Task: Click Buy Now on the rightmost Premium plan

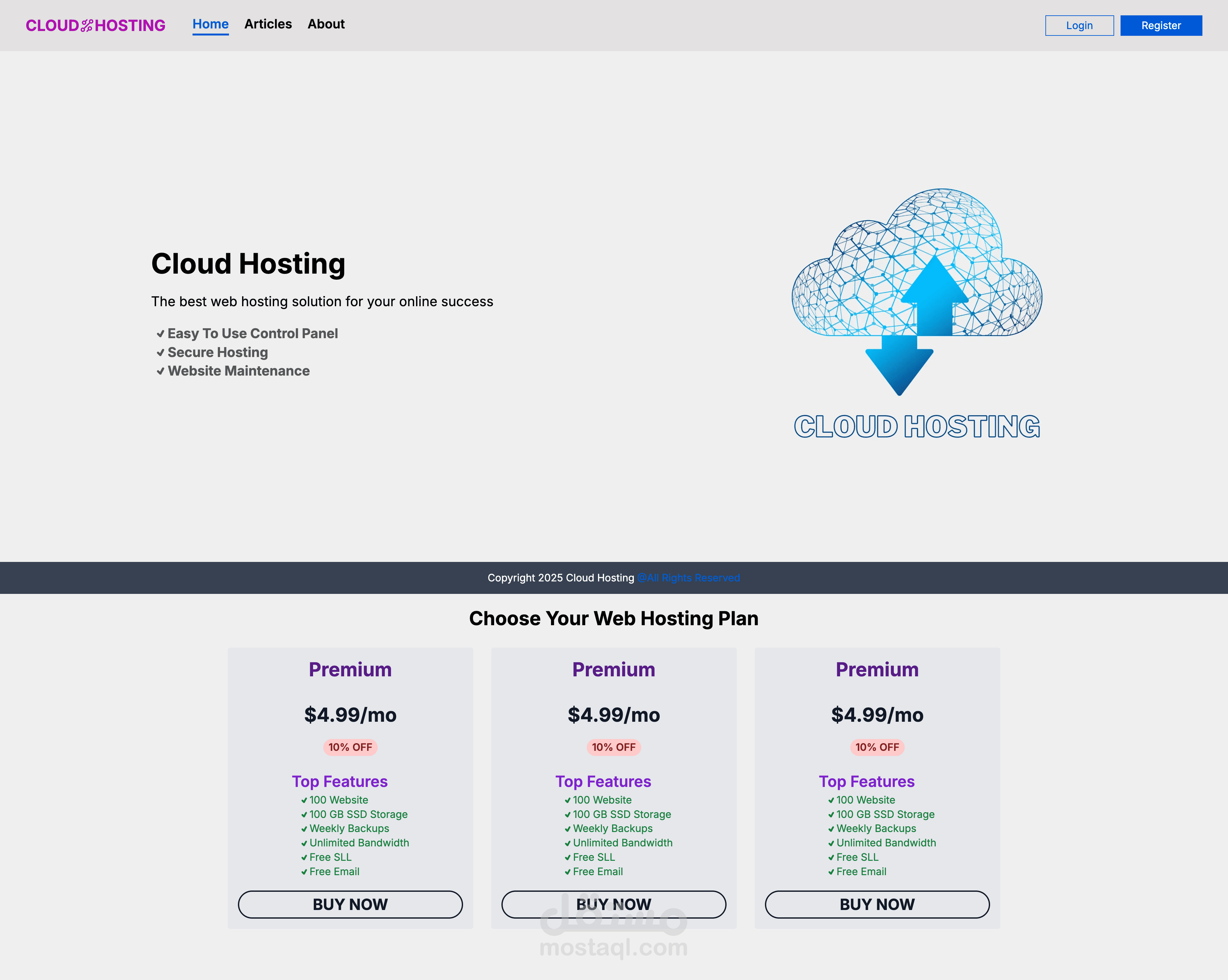Action: (x=877, y=904)
